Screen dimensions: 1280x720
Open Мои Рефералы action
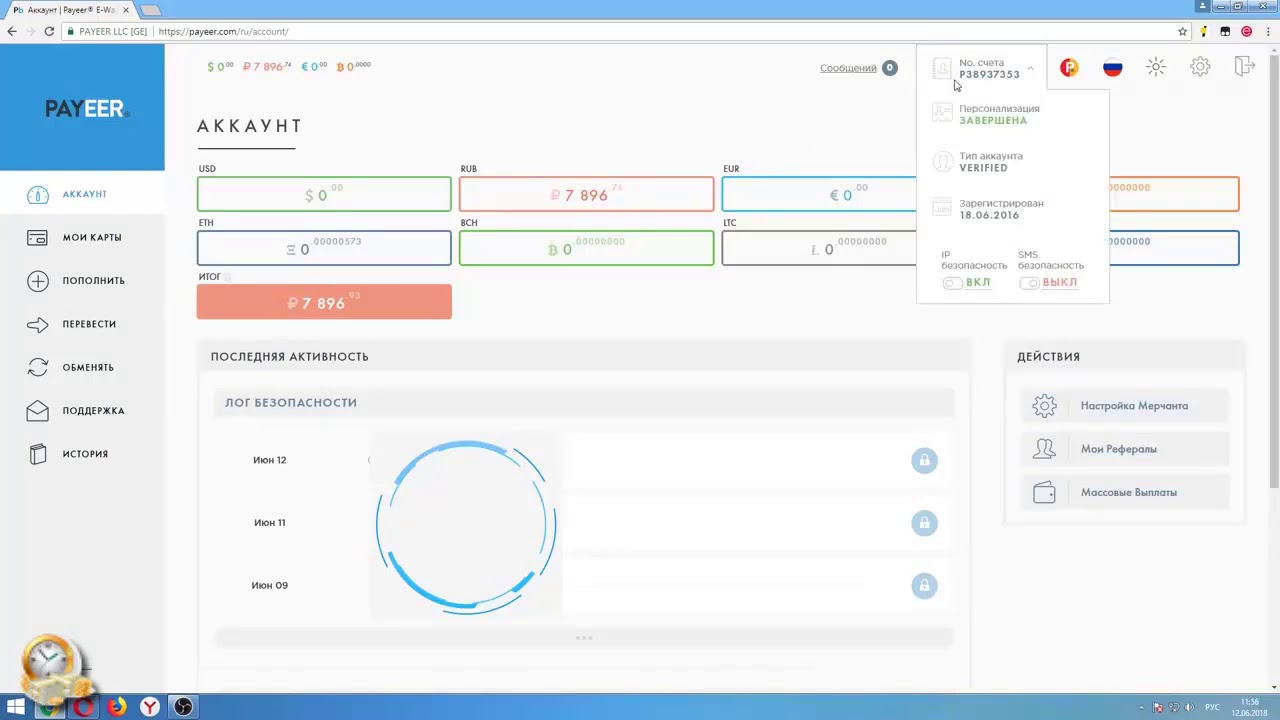1125,449
